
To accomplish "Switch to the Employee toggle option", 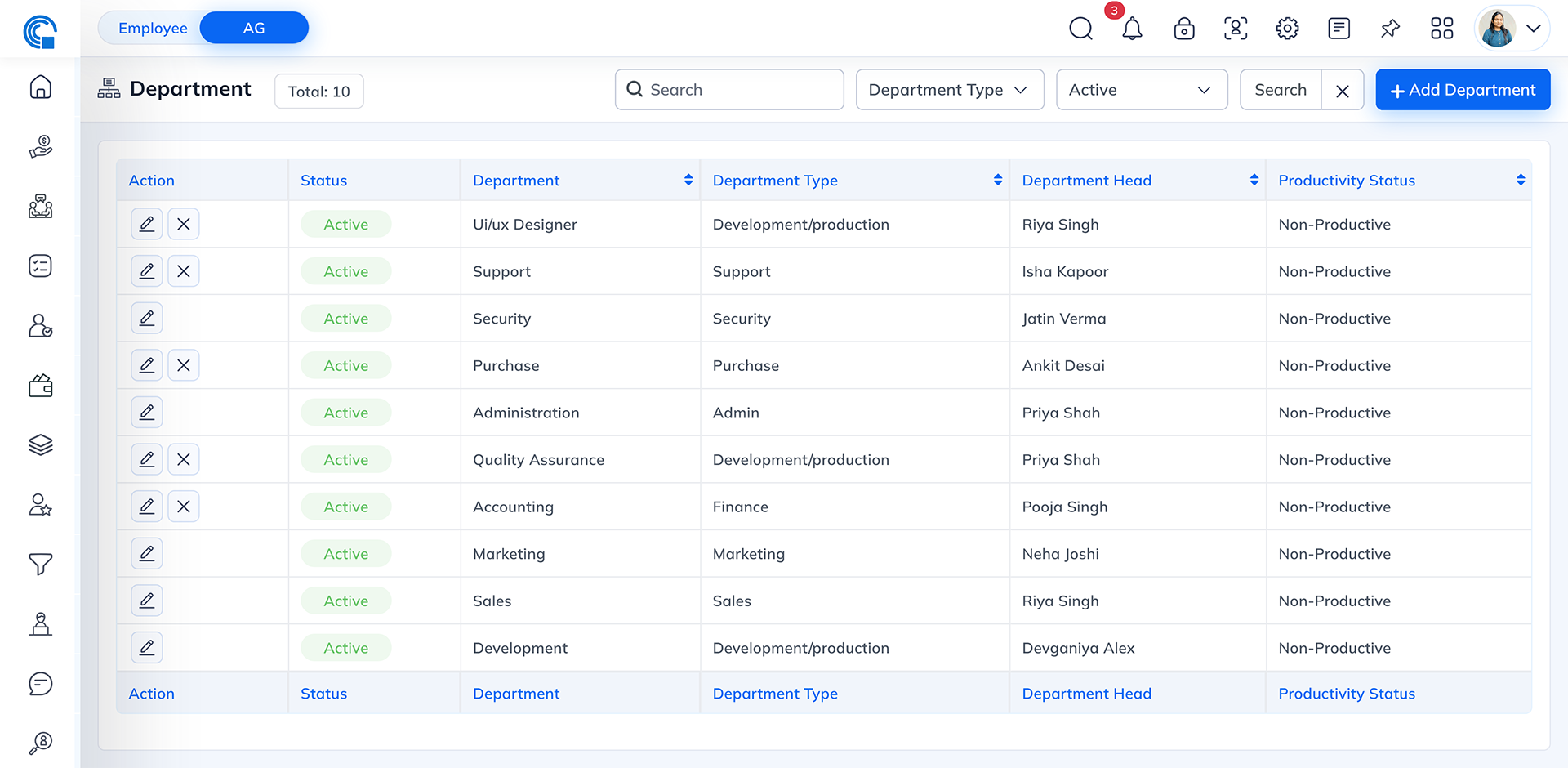I will click(x=153, y=29).
